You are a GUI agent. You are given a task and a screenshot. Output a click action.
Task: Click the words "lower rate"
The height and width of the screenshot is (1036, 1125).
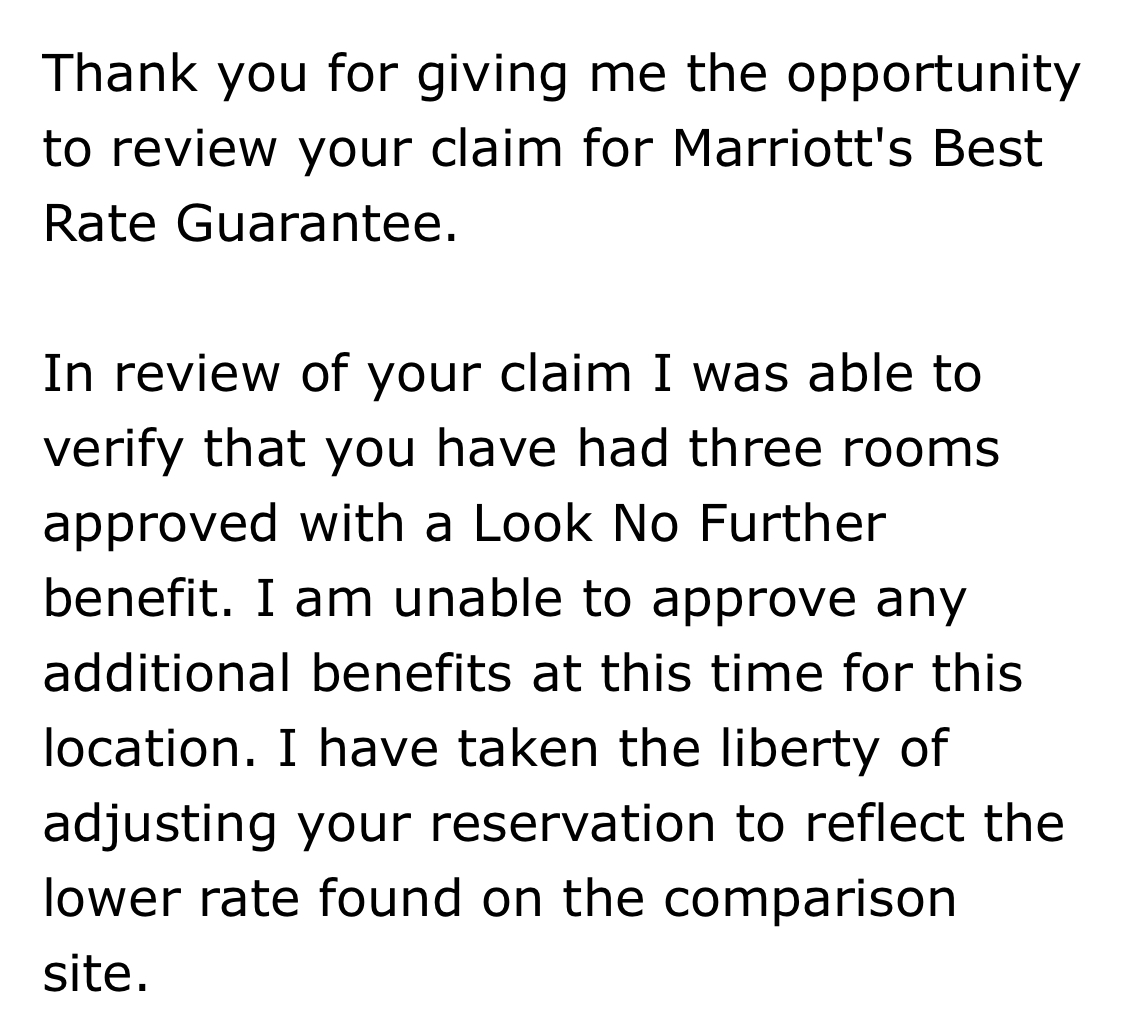(x=171, y=898)
